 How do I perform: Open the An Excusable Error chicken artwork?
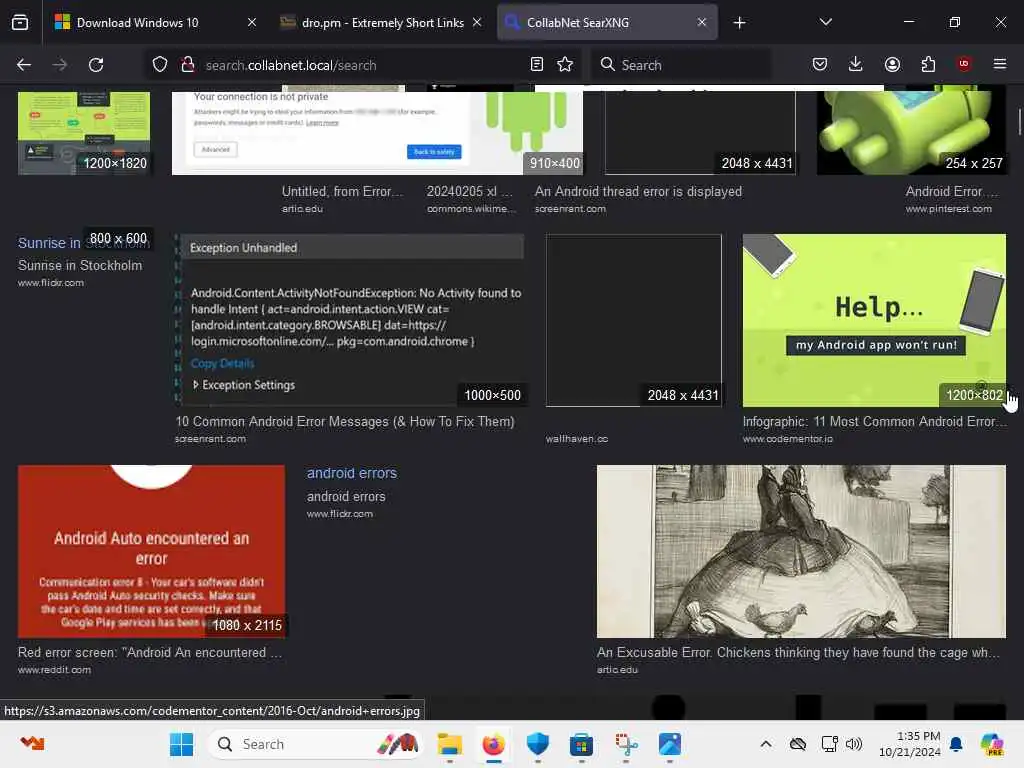(801, 551)
